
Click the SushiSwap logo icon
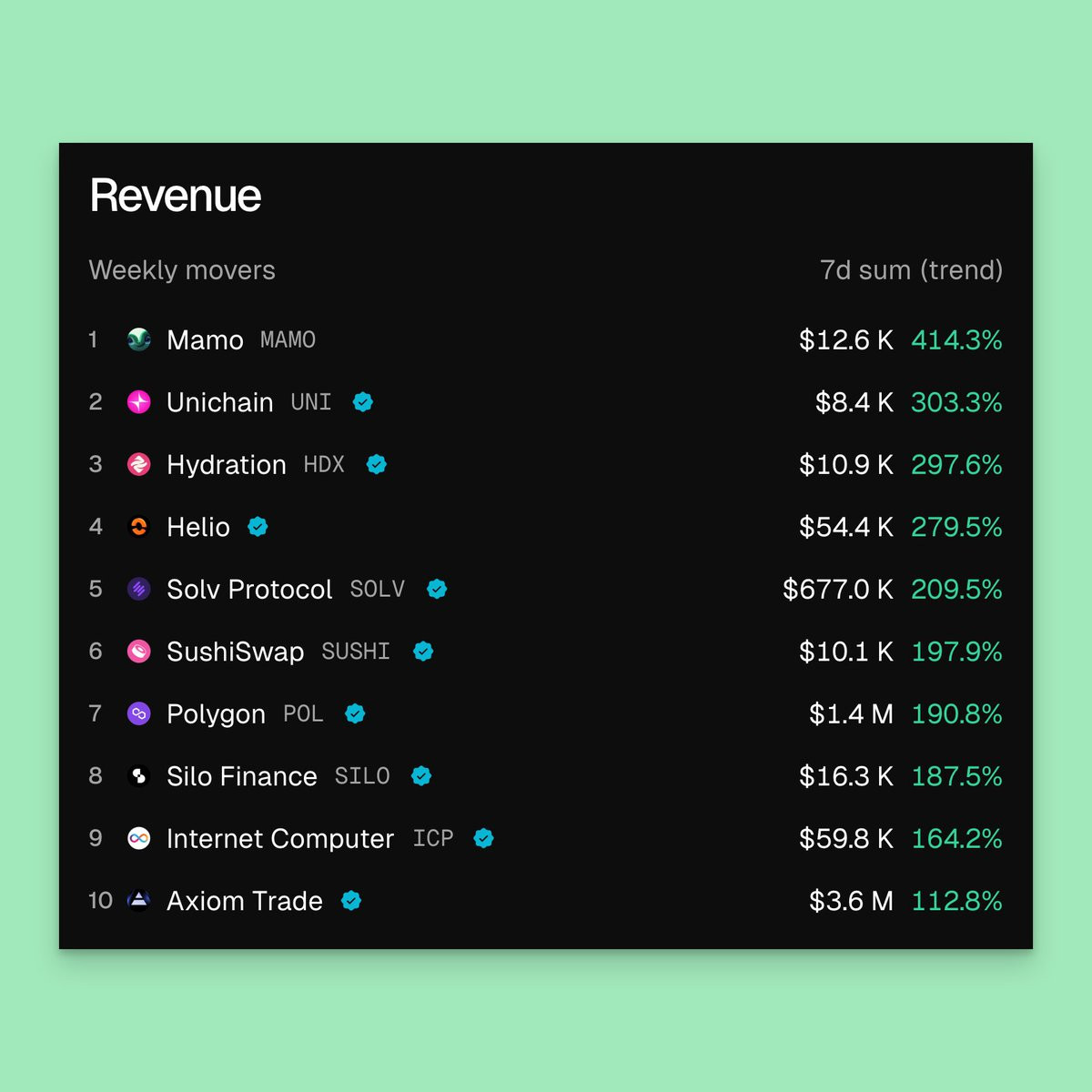point(139,652)
